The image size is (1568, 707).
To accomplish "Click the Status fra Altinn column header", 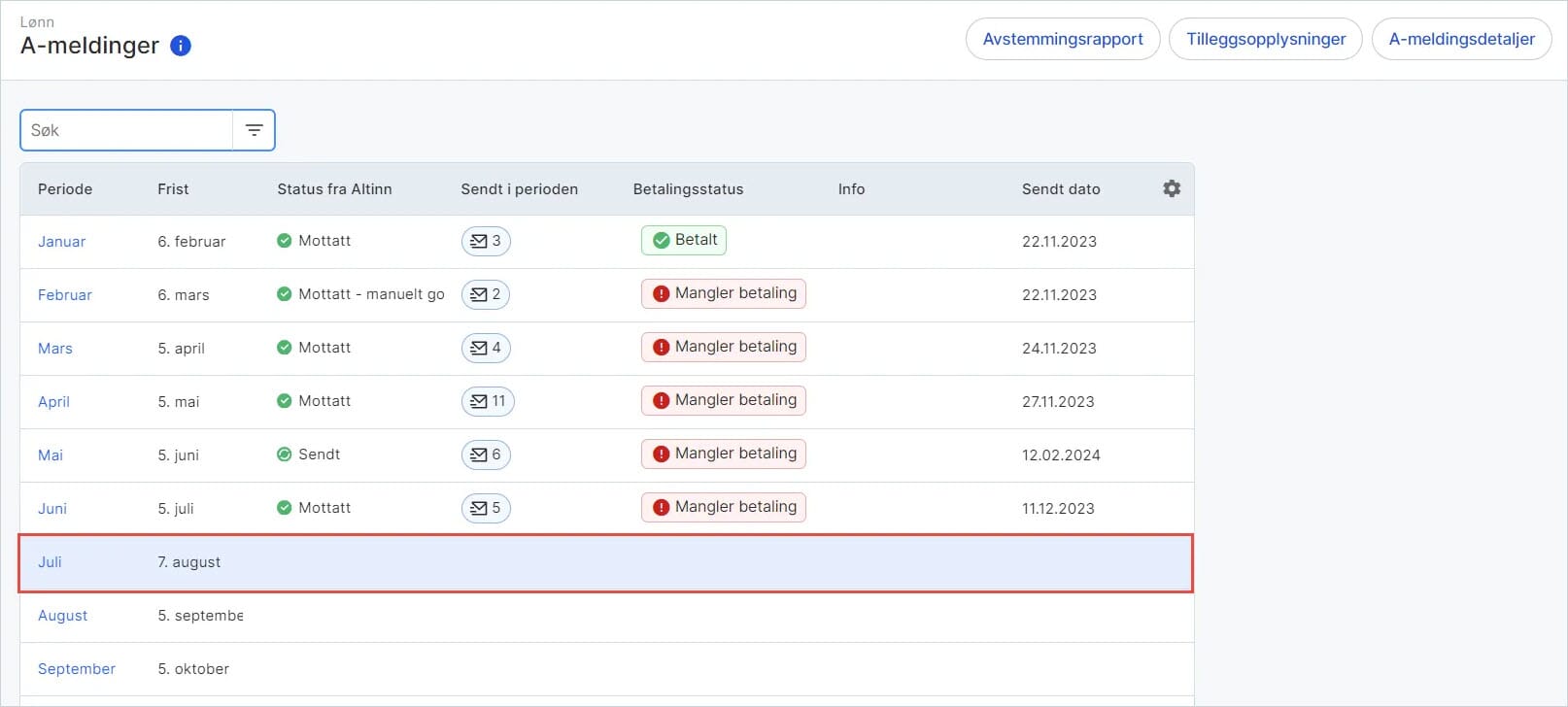I will [x=334, y=189].
